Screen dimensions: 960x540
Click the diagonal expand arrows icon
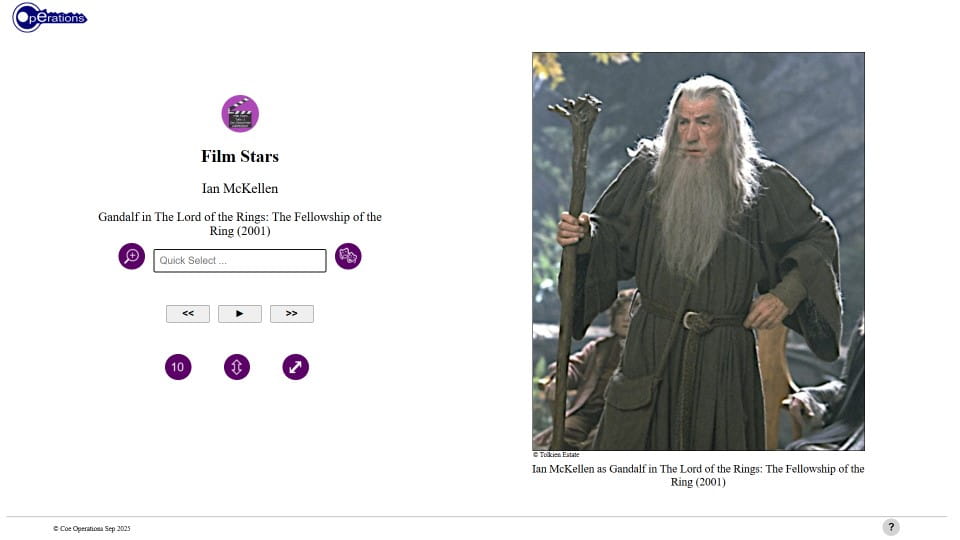click(296, 367)
